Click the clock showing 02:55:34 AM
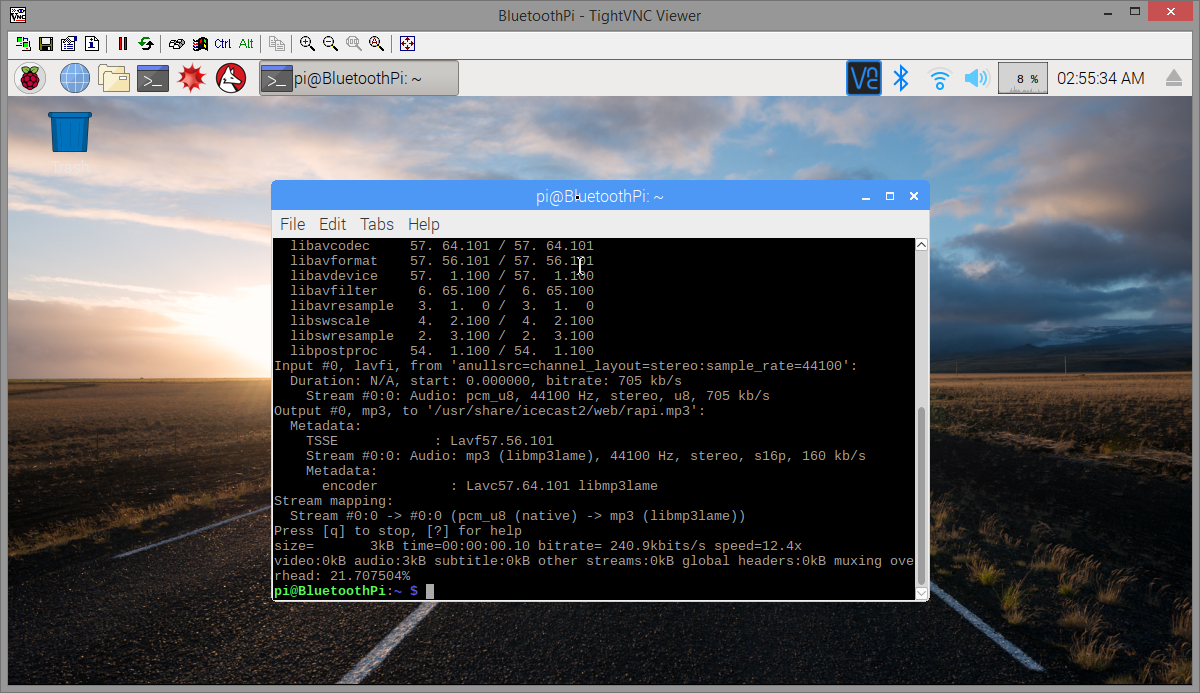 1101,78
